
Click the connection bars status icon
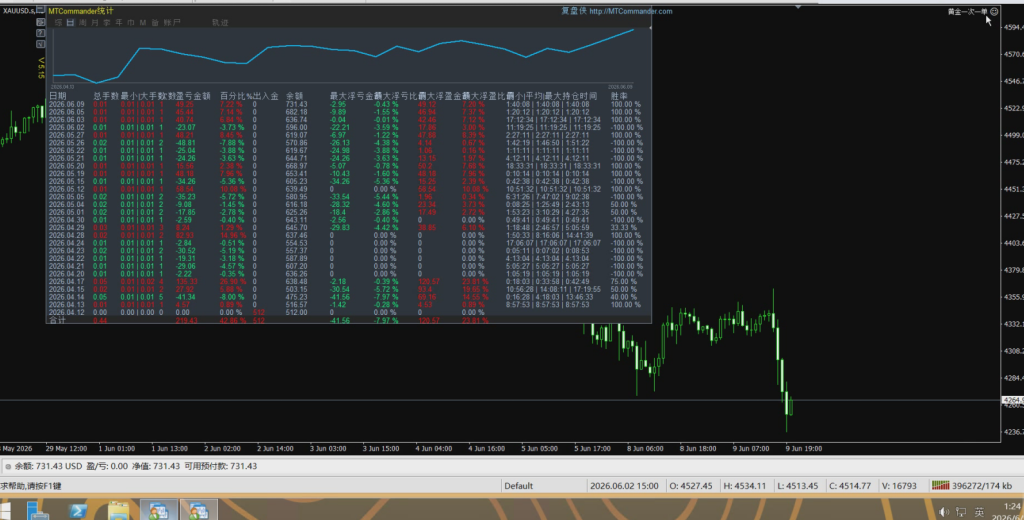(940, 485)
